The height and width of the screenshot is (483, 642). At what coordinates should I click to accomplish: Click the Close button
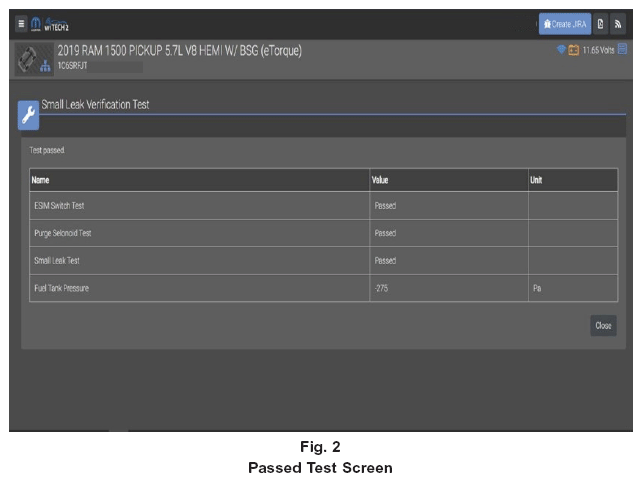pyautogui.click(x=603, y=325)
